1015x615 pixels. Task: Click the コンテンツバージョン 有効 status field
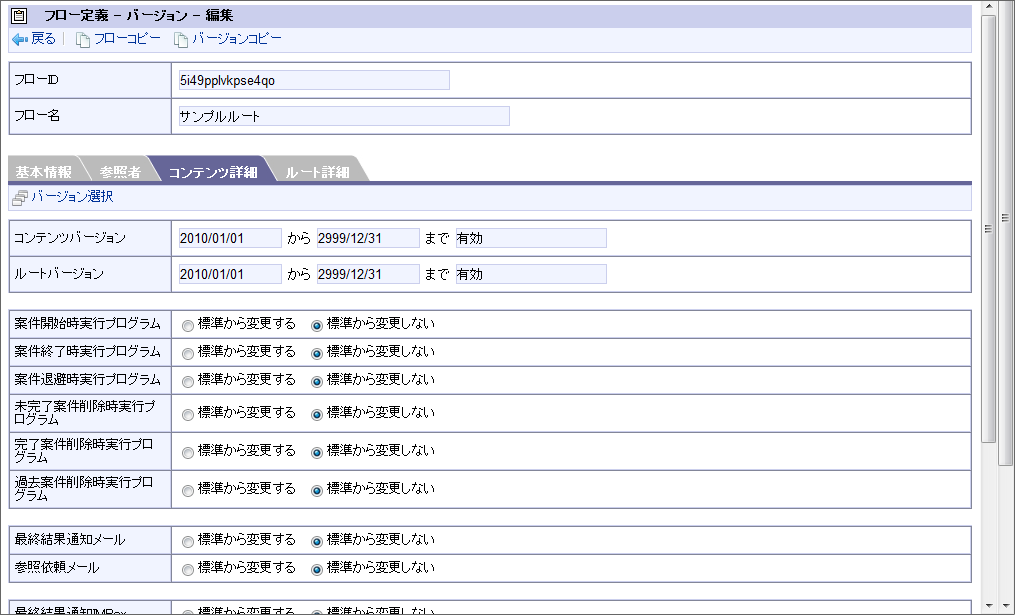pyautogui.click(x=531, y=238)
